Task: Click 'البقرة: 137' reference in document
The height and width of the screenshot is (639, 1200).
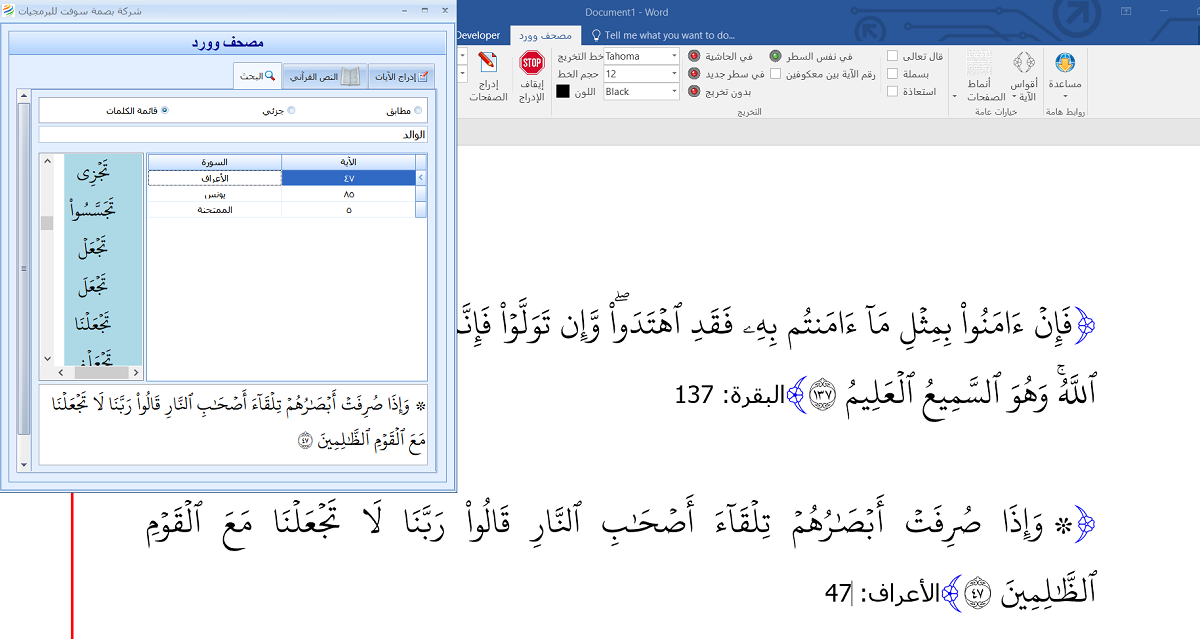Action: [730, 395]
